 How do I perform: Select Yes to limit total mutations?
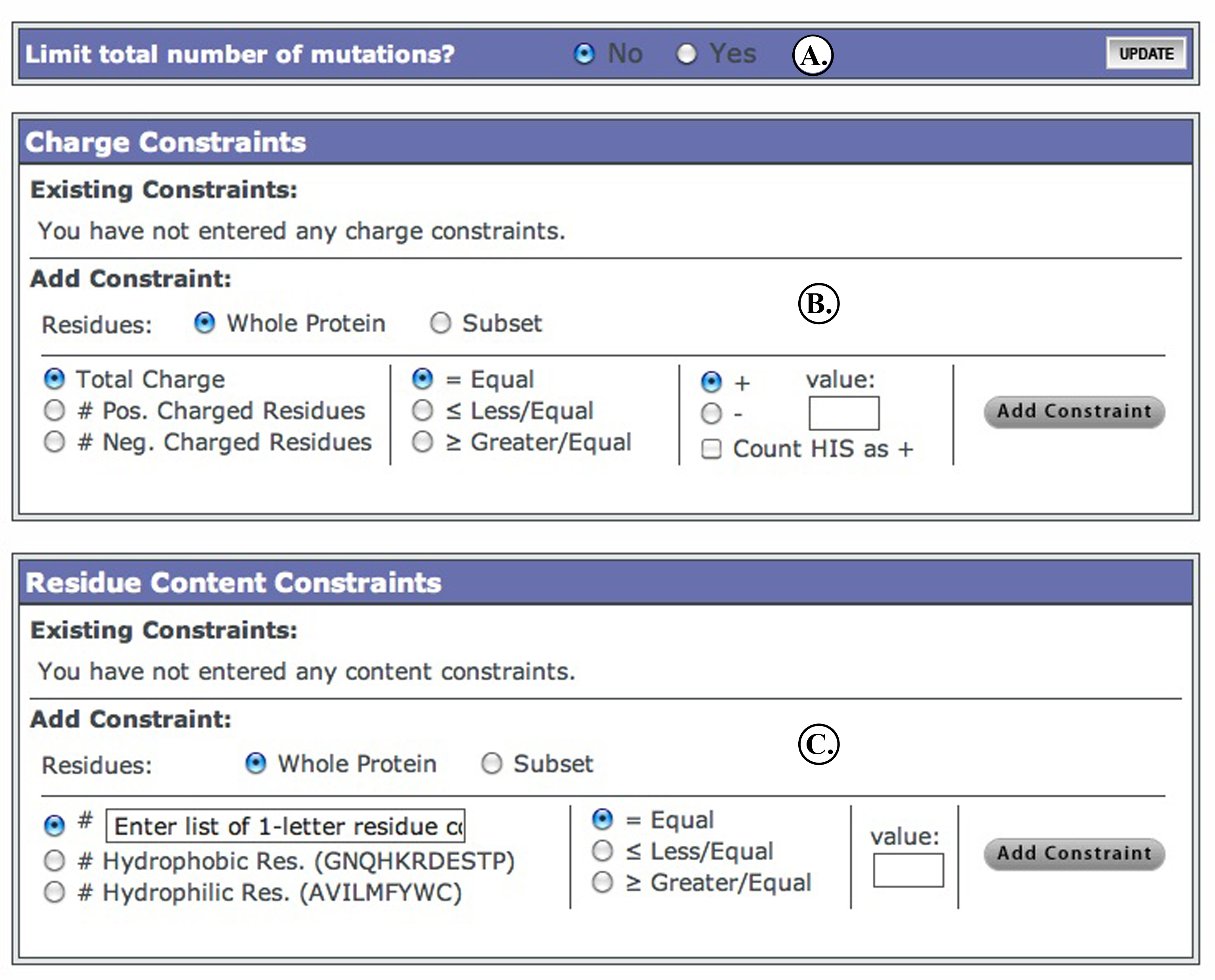click(x=686, y=54)
